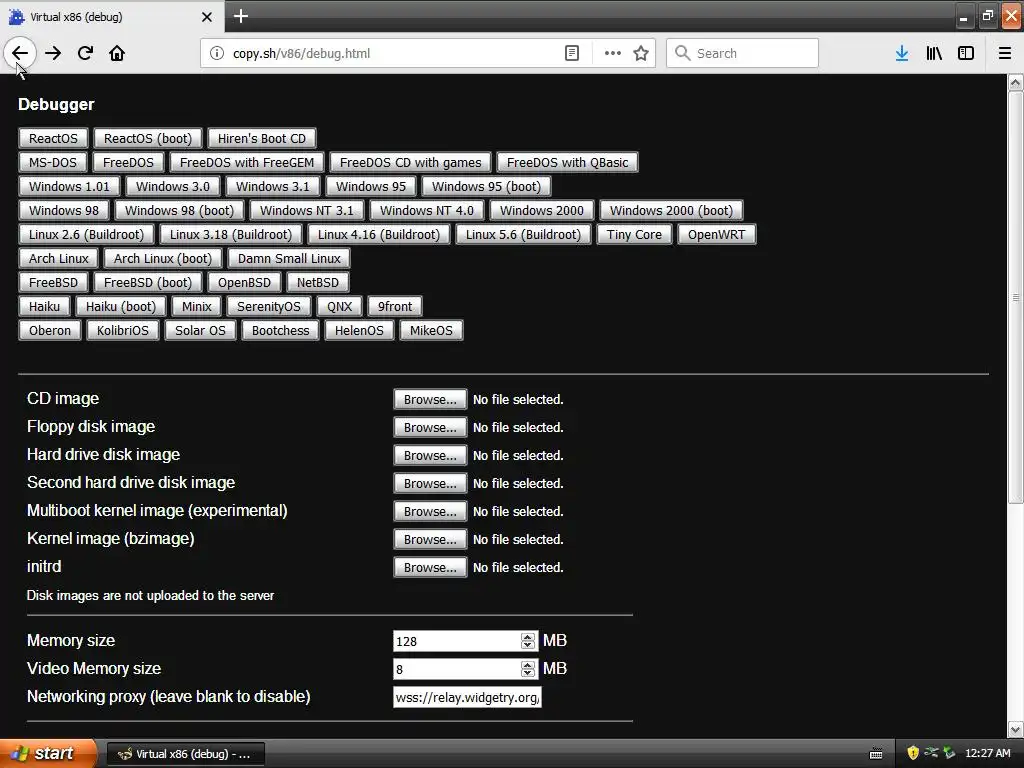Launch Tiny Core

(634, 235)
